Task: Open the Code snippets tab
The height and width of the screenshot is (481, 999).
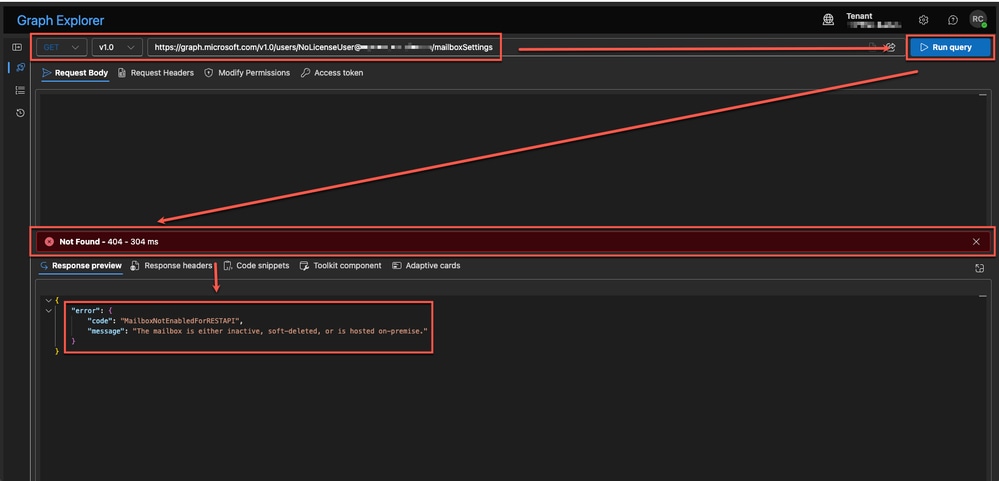Action: 256,266
